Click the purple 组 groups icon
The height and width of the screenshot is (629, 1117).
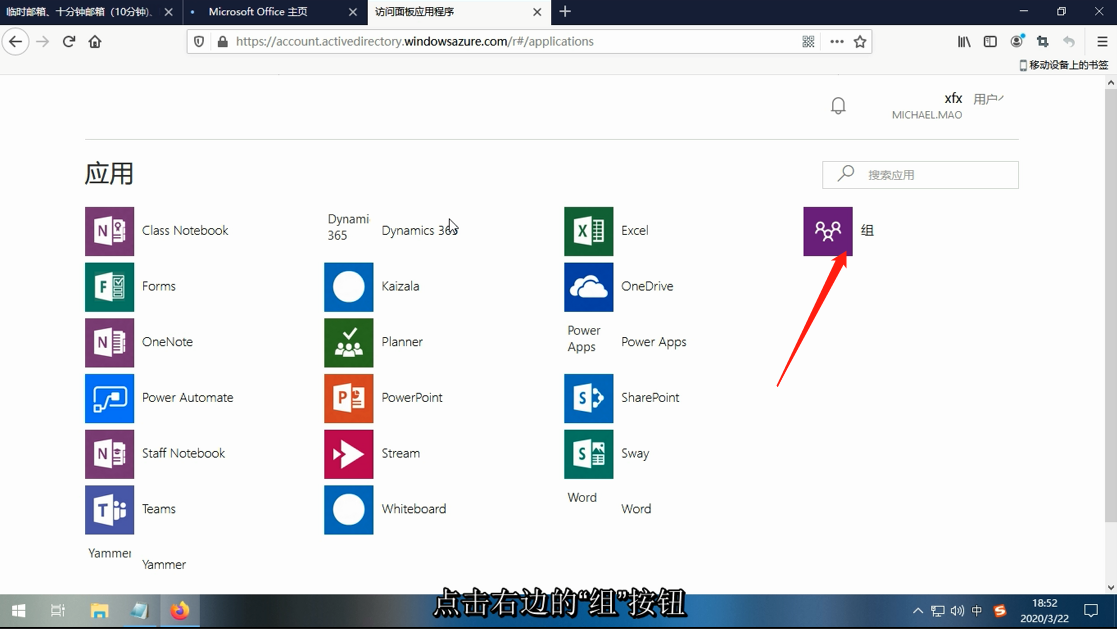[x=828, y=231]
